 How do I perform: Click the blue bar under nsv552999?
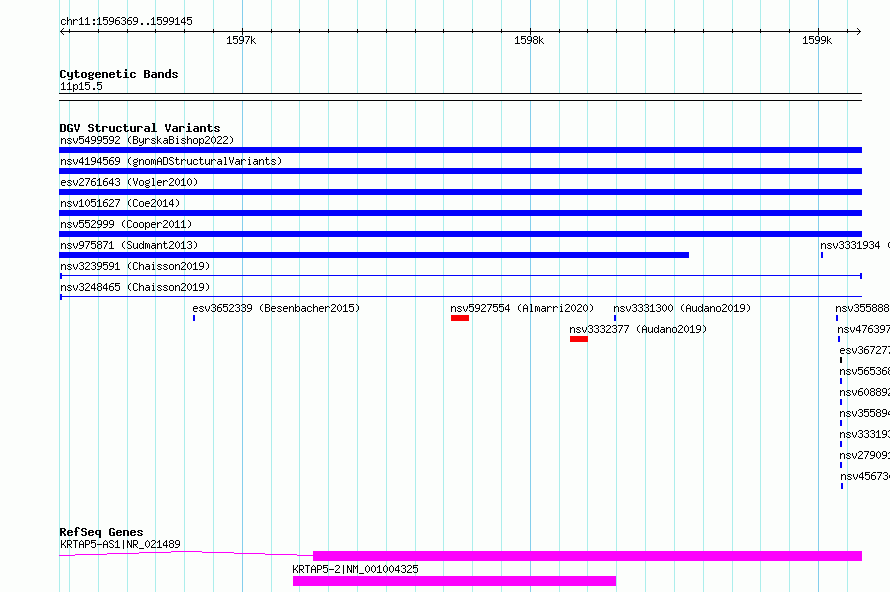pyautogui.click(x=460, y=234)
